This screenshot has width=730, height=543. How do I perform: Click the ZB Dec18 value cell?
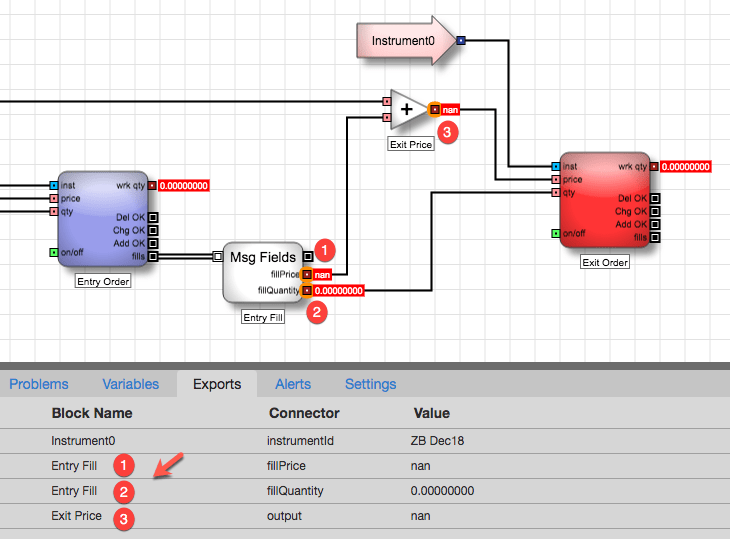tap(437, 441)
